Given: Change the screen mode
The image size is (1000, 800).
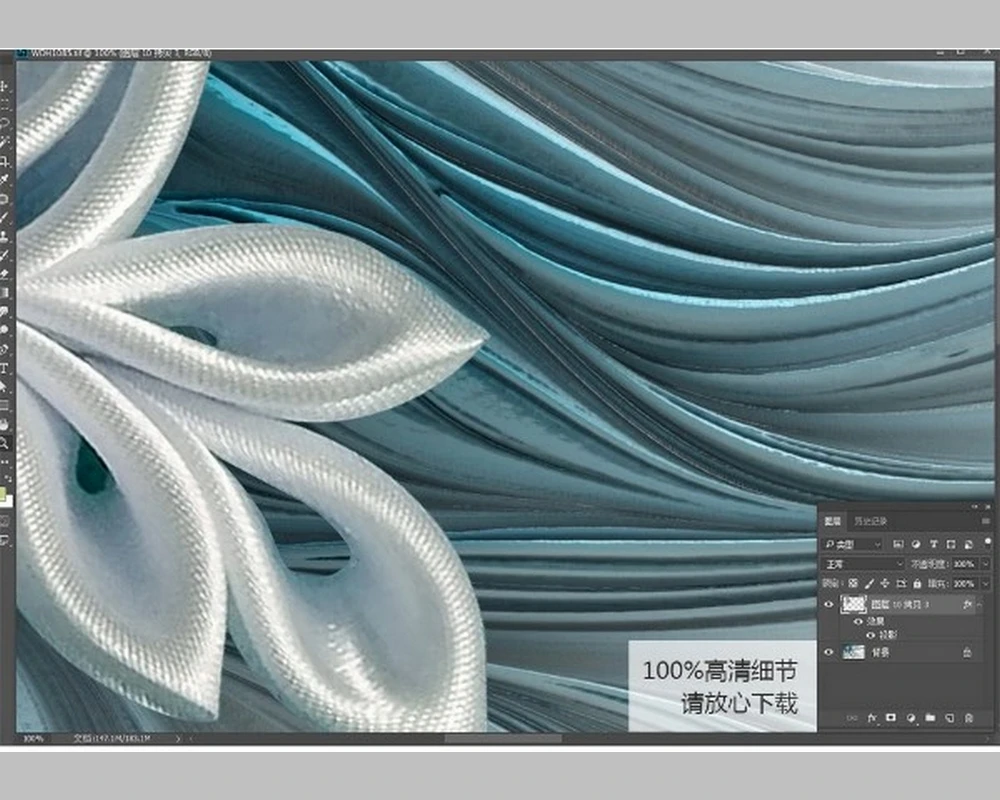Looking at the screenshot, I should point(5,540).
